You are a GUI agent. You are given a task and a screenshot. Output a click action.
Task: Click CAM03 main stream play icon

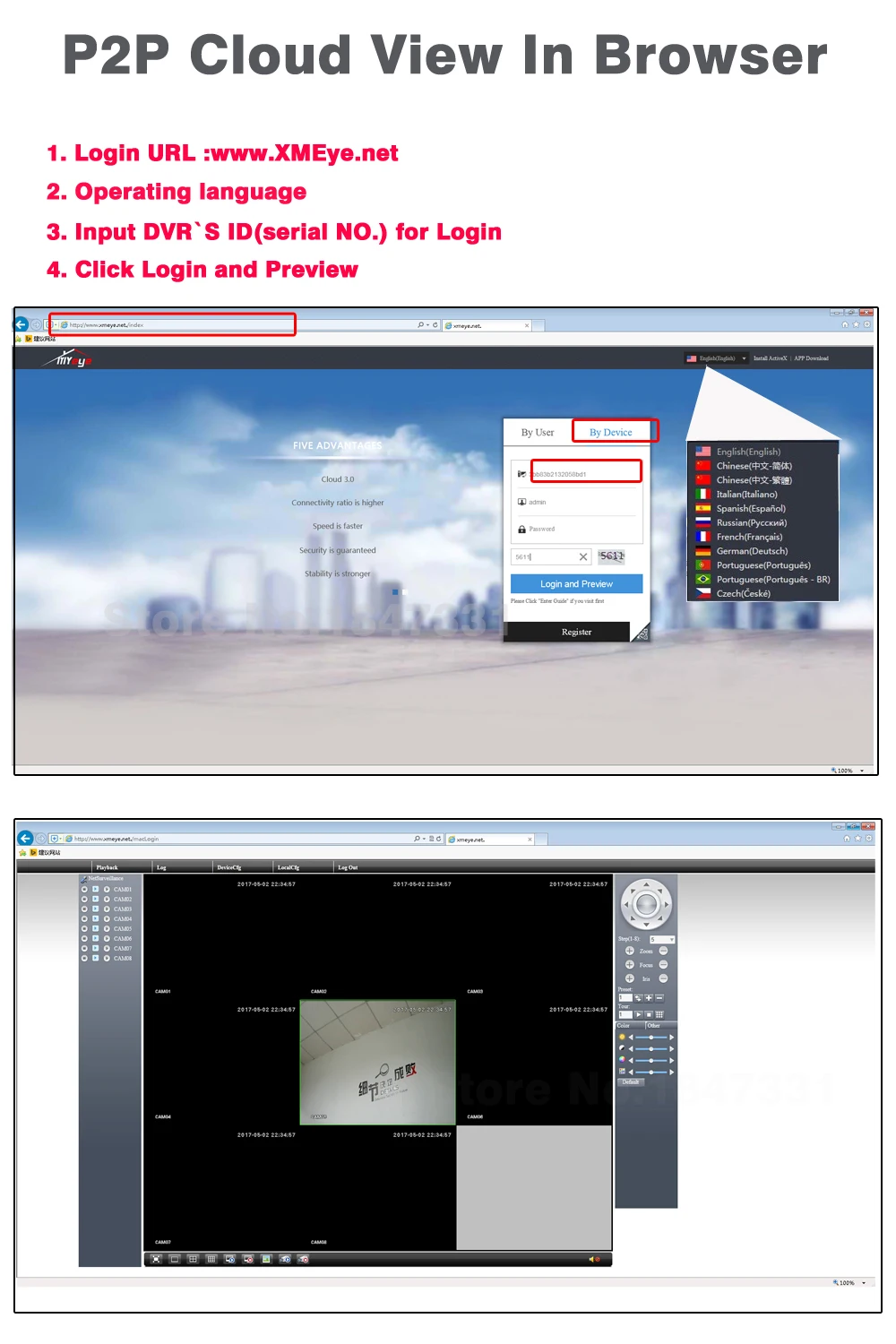95,909
